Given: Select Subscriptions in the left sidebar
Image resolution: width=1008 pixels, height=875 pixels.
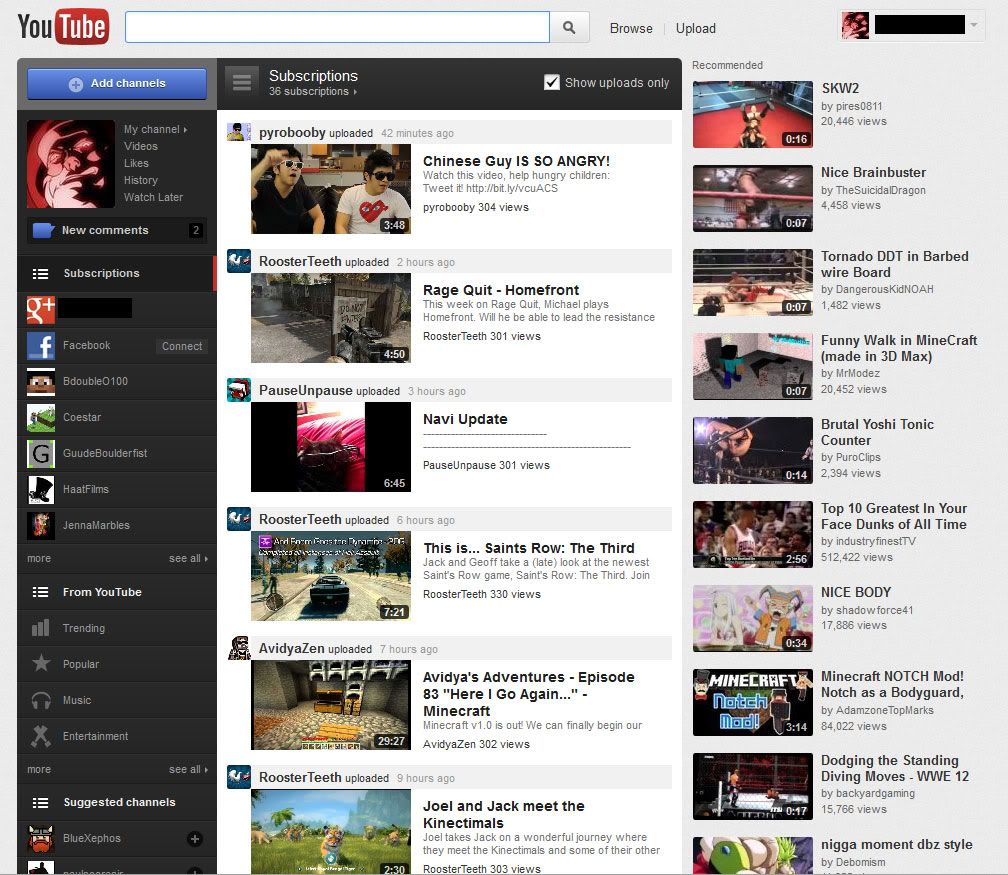Looking at the screenshot, I should pos(101,273).
